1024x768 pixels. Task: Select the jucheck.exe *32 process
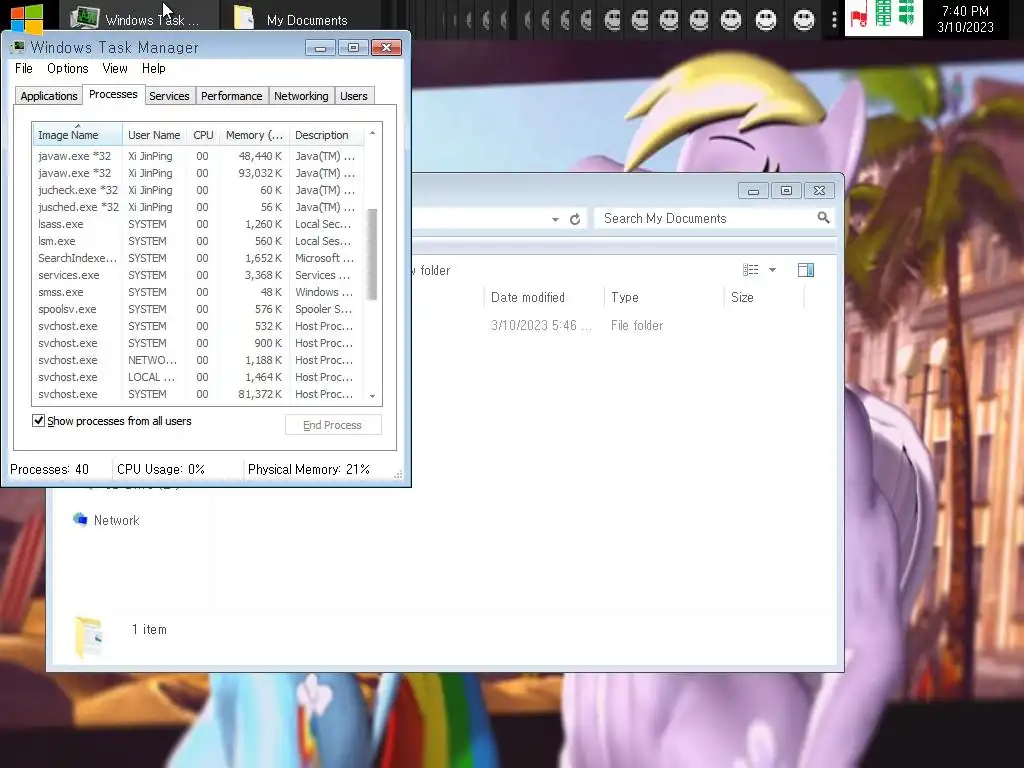(199, 190)
